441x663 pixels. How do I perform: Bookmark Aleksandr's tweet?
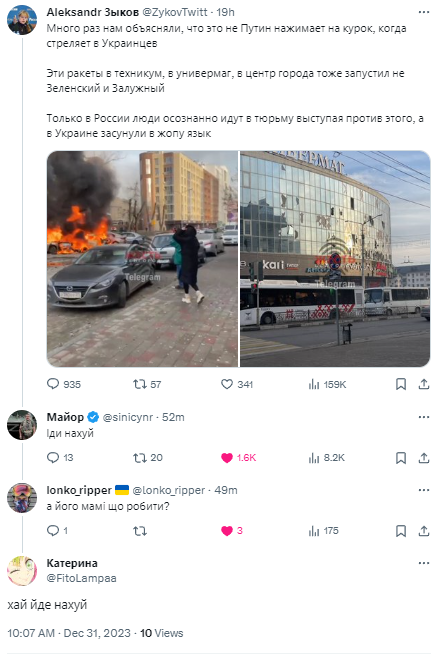[x=401, y=384]
